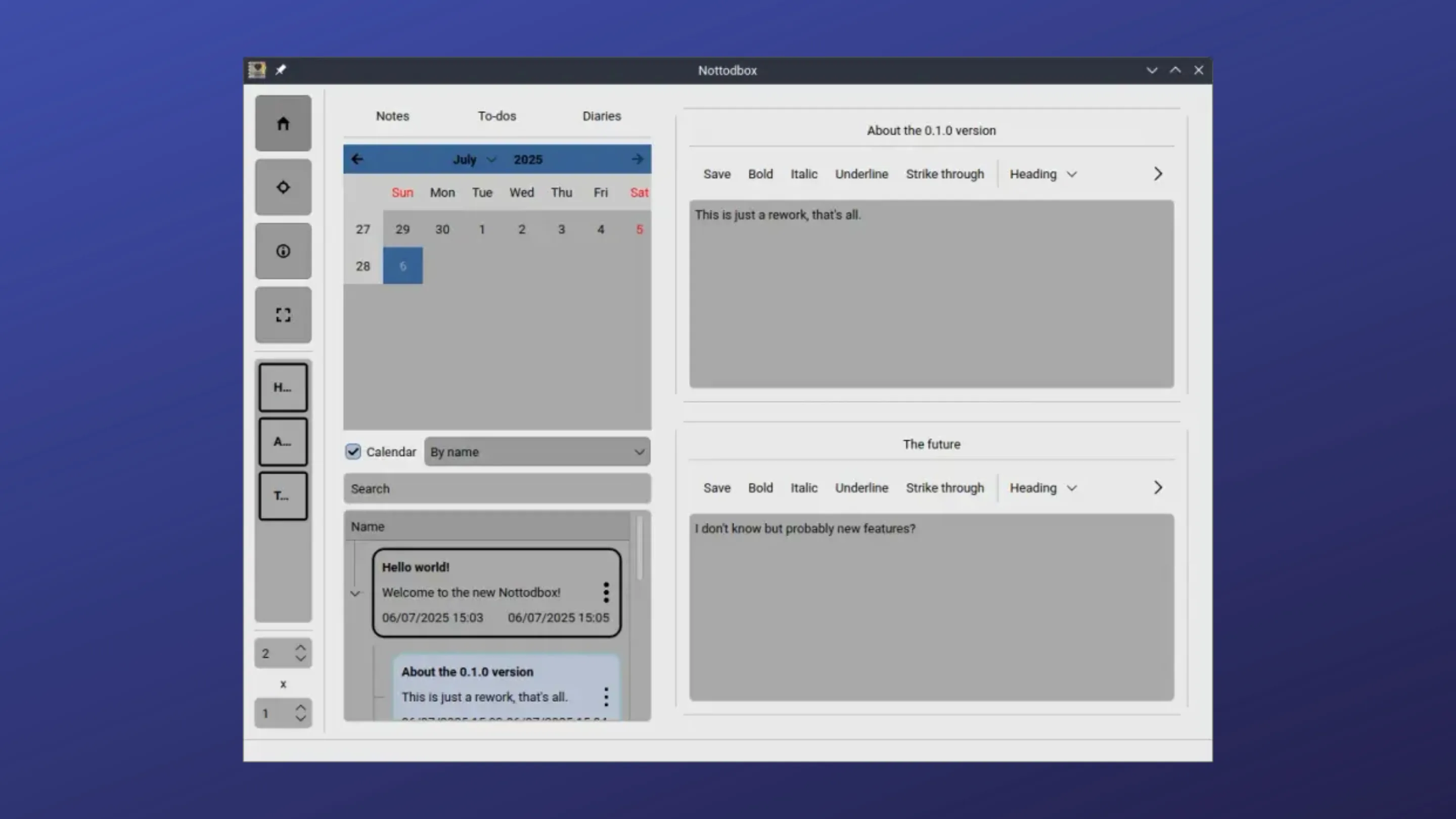This screenshot has width=1456, height=819.
Task: Apply Bold in The future editor
Action: point(760,488)
